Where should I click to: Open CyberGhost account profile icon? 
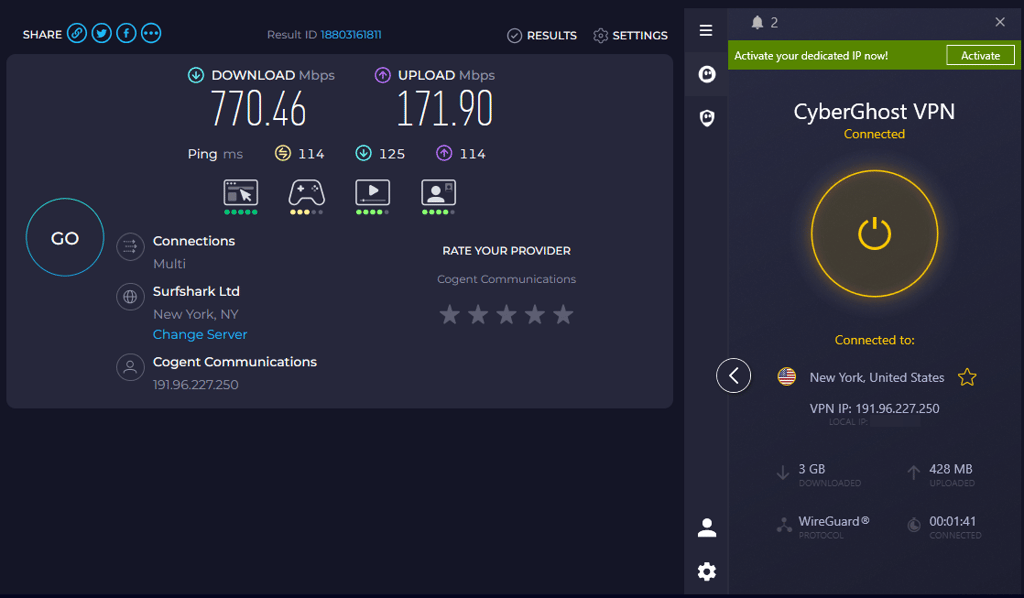click(707, 527)
